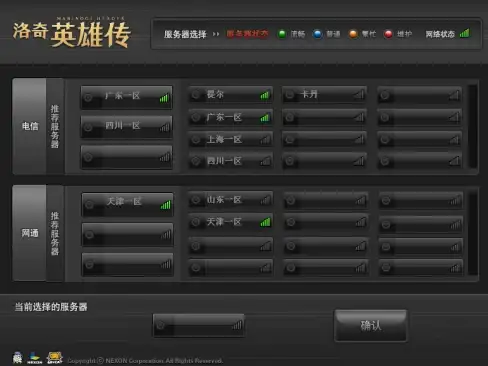Click the NEXON copyright text

(145, 361)
